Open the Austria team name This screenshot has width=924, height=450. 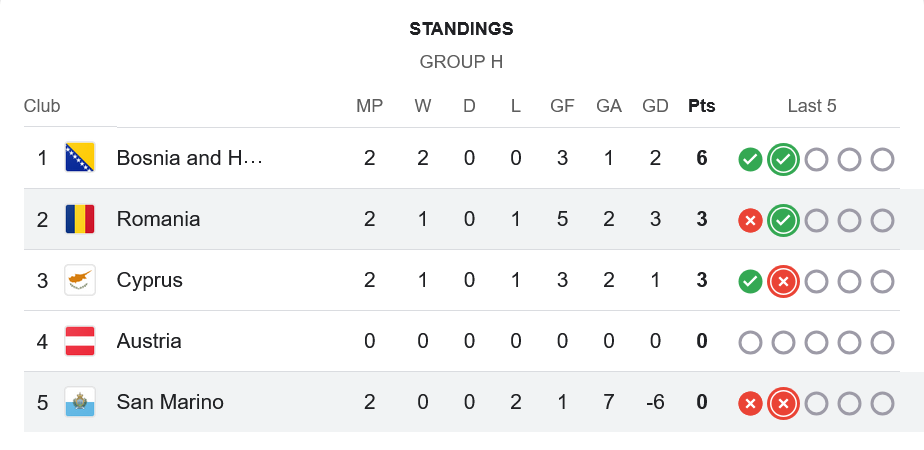click(x=149, y=341)
